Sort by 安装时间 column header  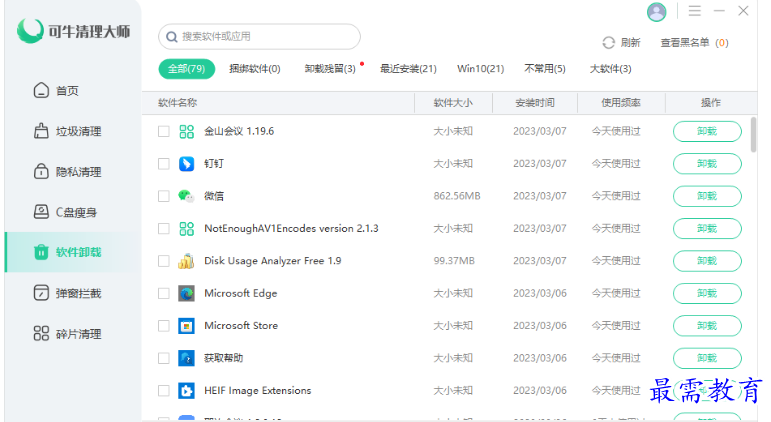point(535,103)
